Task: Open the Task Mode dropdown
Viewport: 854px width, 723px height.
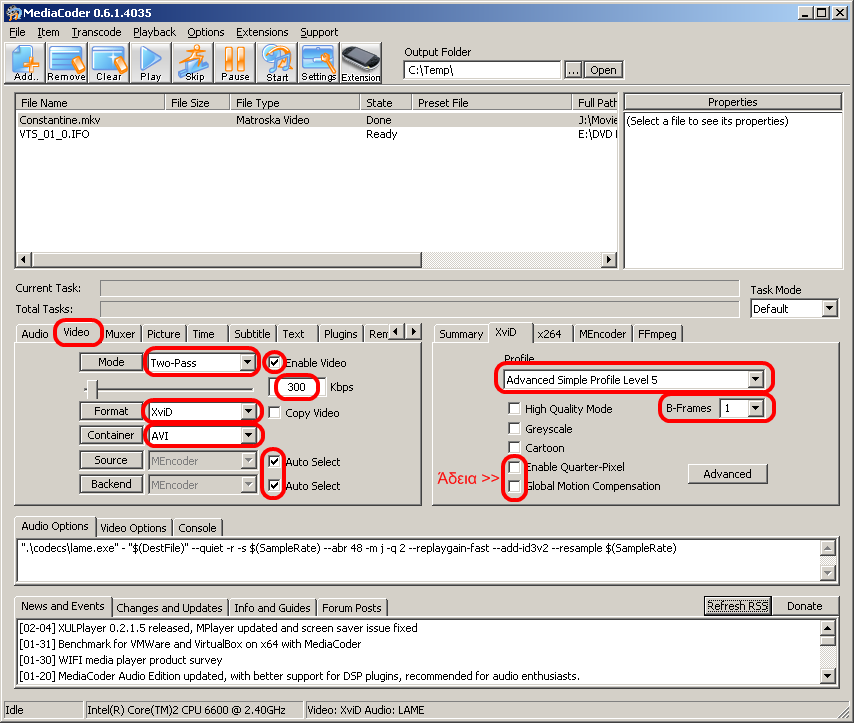Action: [829, 308]
